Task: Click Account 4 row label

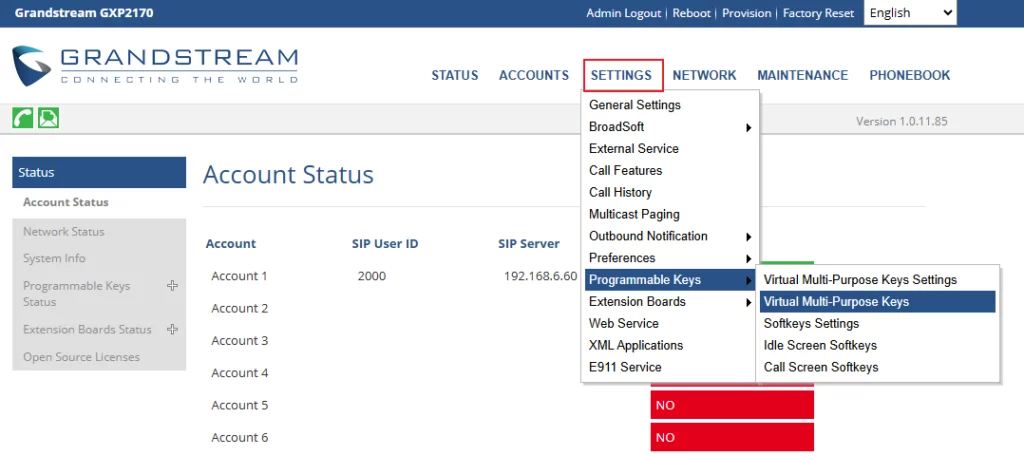Action: coord(240,373)
